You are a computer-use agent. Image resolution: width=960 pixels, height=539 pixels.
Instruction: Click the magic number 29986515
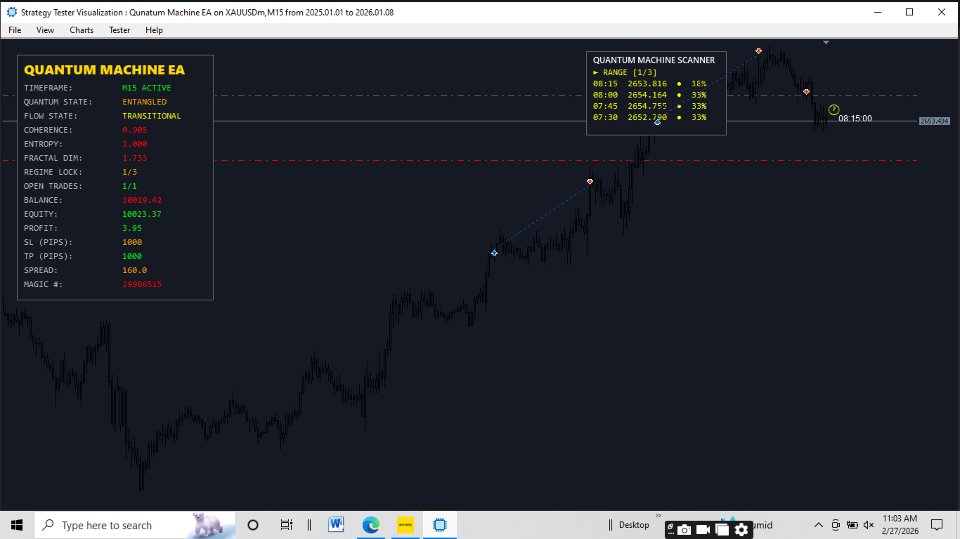pyautogui.click(x=141, y=284)
